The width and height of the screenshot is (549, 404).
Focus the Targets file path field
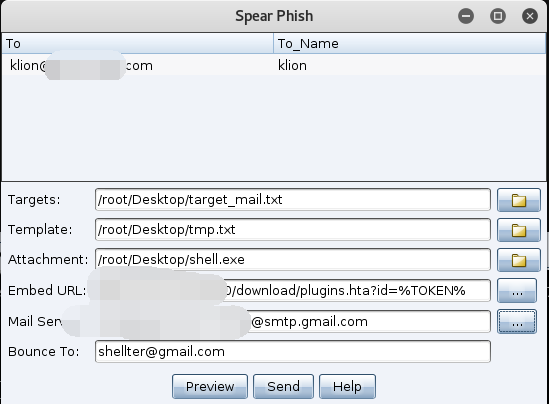tap(293, 200)
